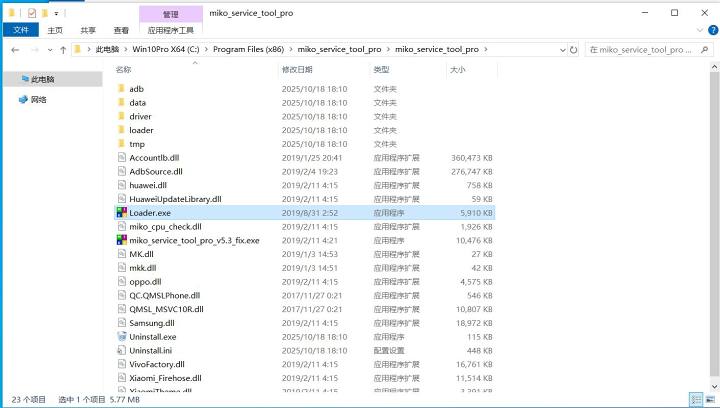Viewport: 720px width, 408px height.
Task: Expand the address bar history dropdown
Action: (x=562, y=50)
